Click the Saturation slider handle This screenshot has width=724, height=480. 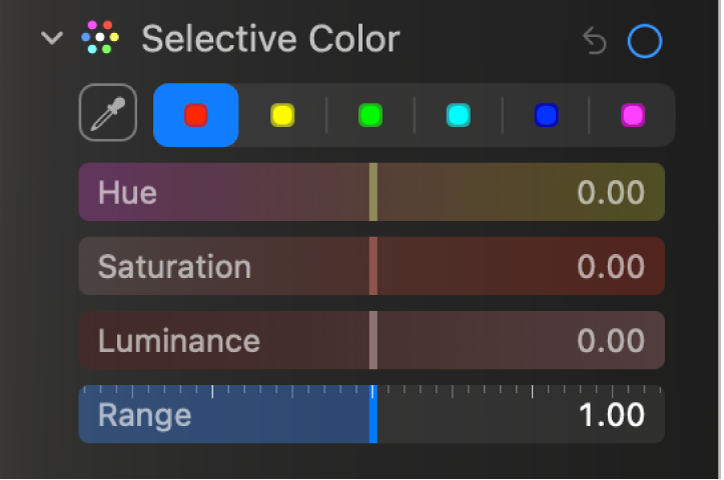click(373, 266)
